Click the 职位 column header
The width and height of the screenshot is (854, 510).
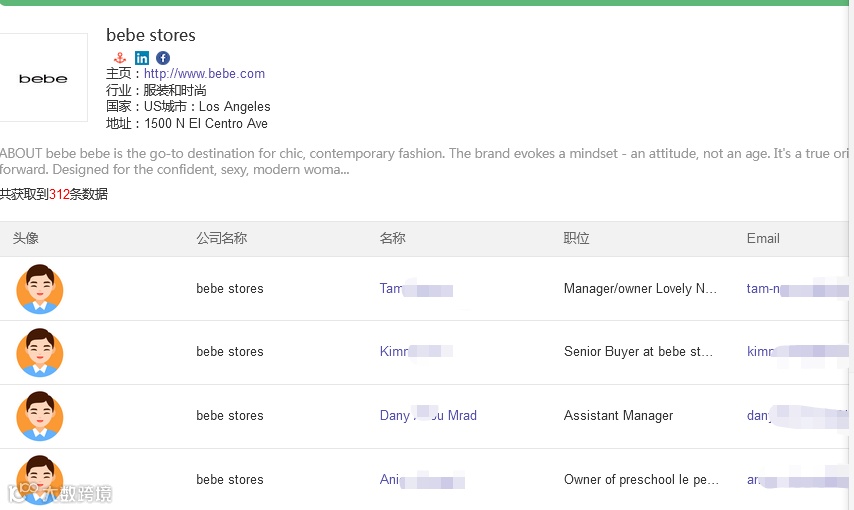(x=576, y=239)
